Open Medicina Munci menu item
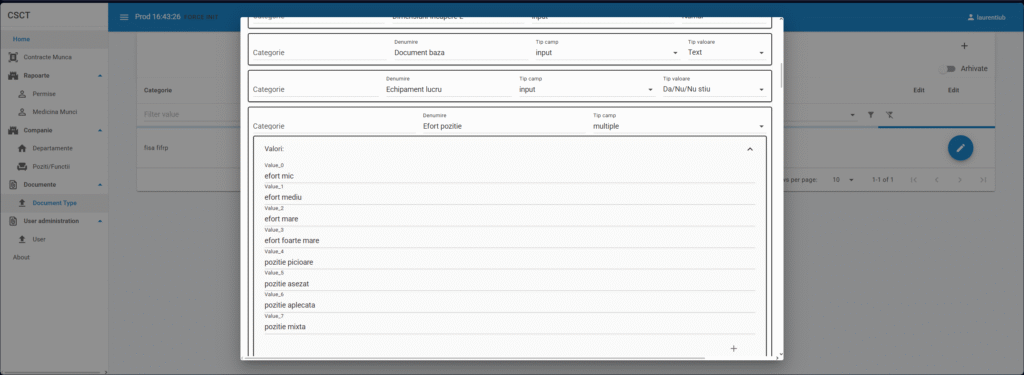1024x375 pixels. point(54,112)
